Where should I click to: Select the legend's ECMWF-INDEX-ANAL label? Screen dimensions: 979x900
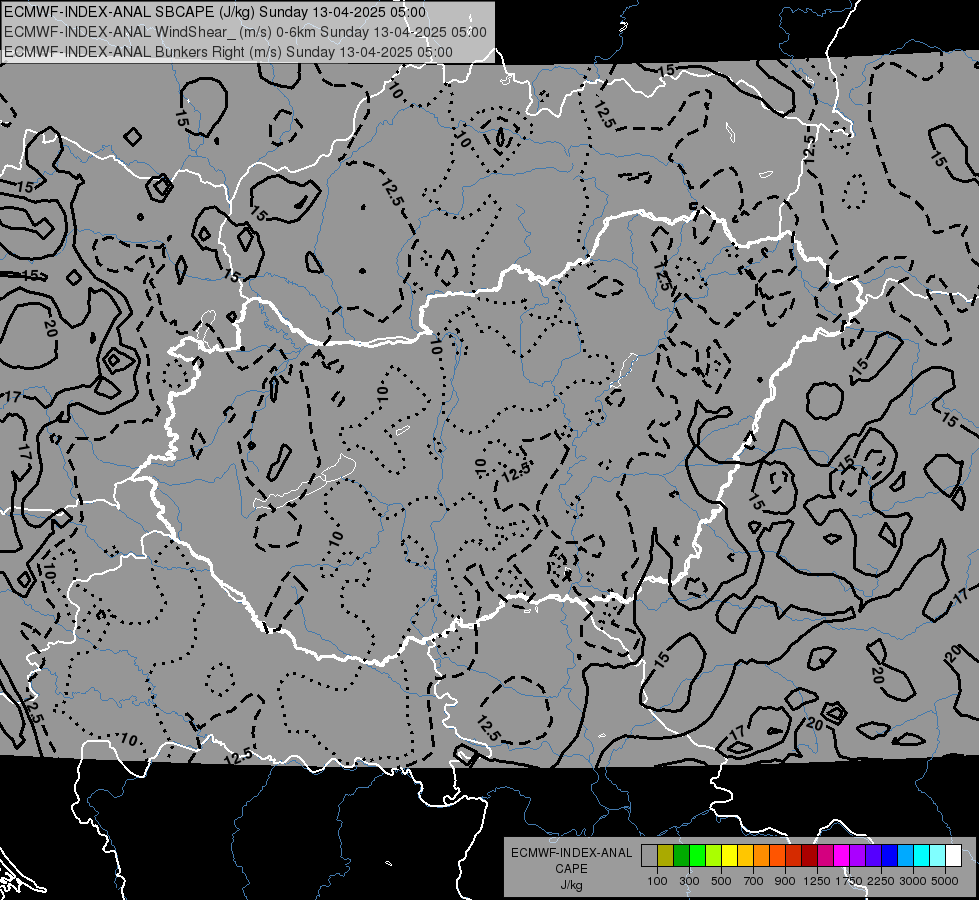(x=571, y=853)
